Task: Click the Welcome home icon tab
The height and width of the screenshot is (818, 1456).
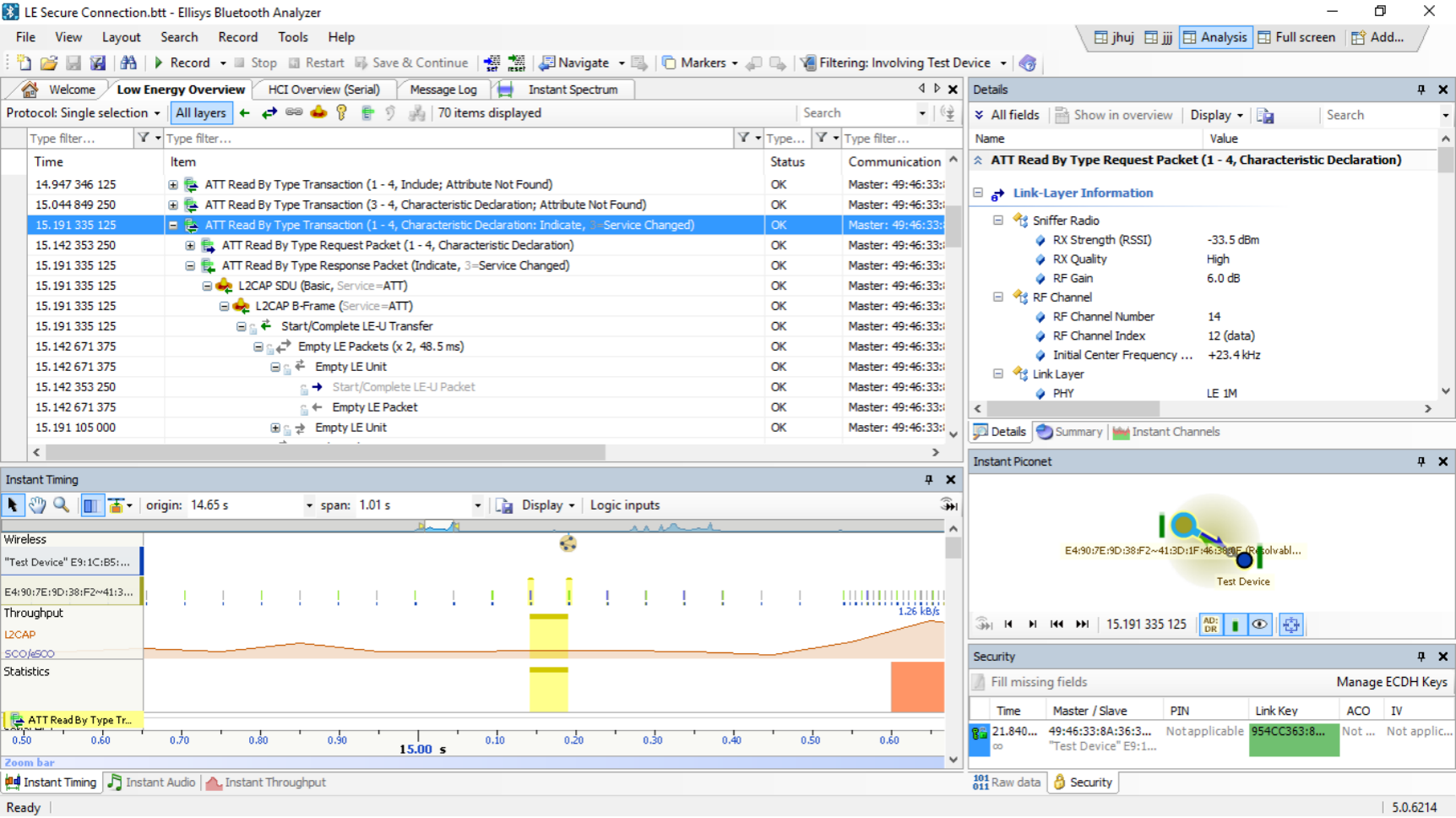Action: tap(59, 90)
